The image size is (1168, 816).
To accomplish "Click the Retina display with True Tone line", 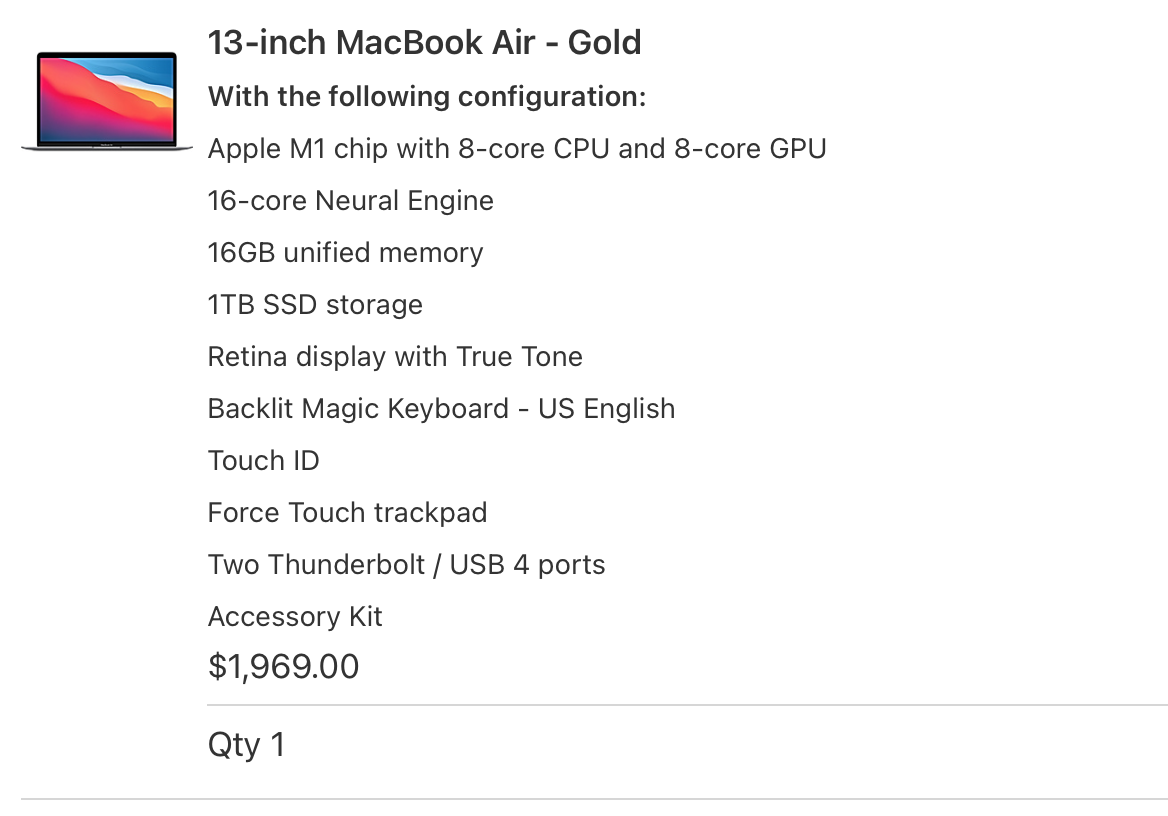I will point(395,357).
